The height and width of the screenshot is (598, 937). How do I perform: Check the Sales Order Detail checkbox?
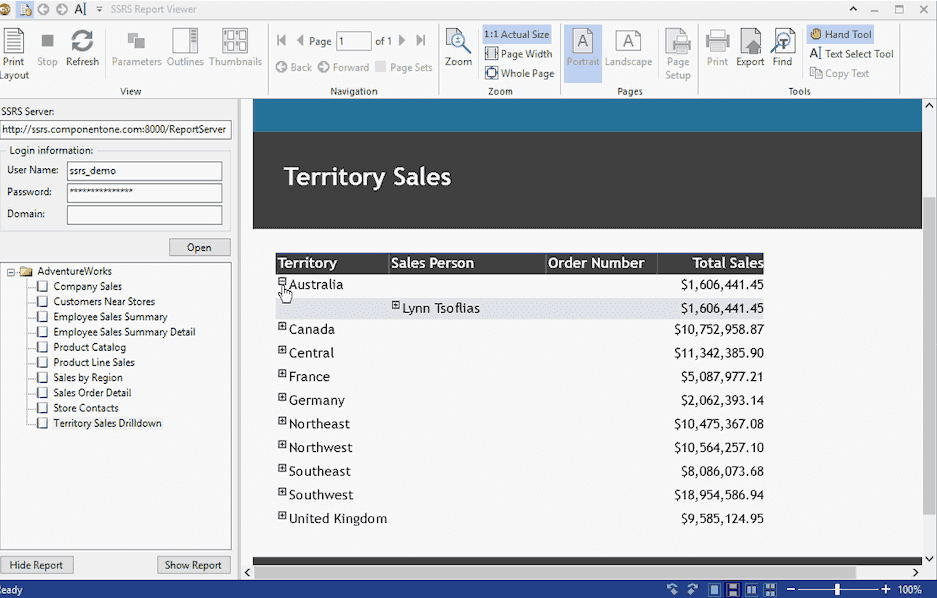(42, 392)
